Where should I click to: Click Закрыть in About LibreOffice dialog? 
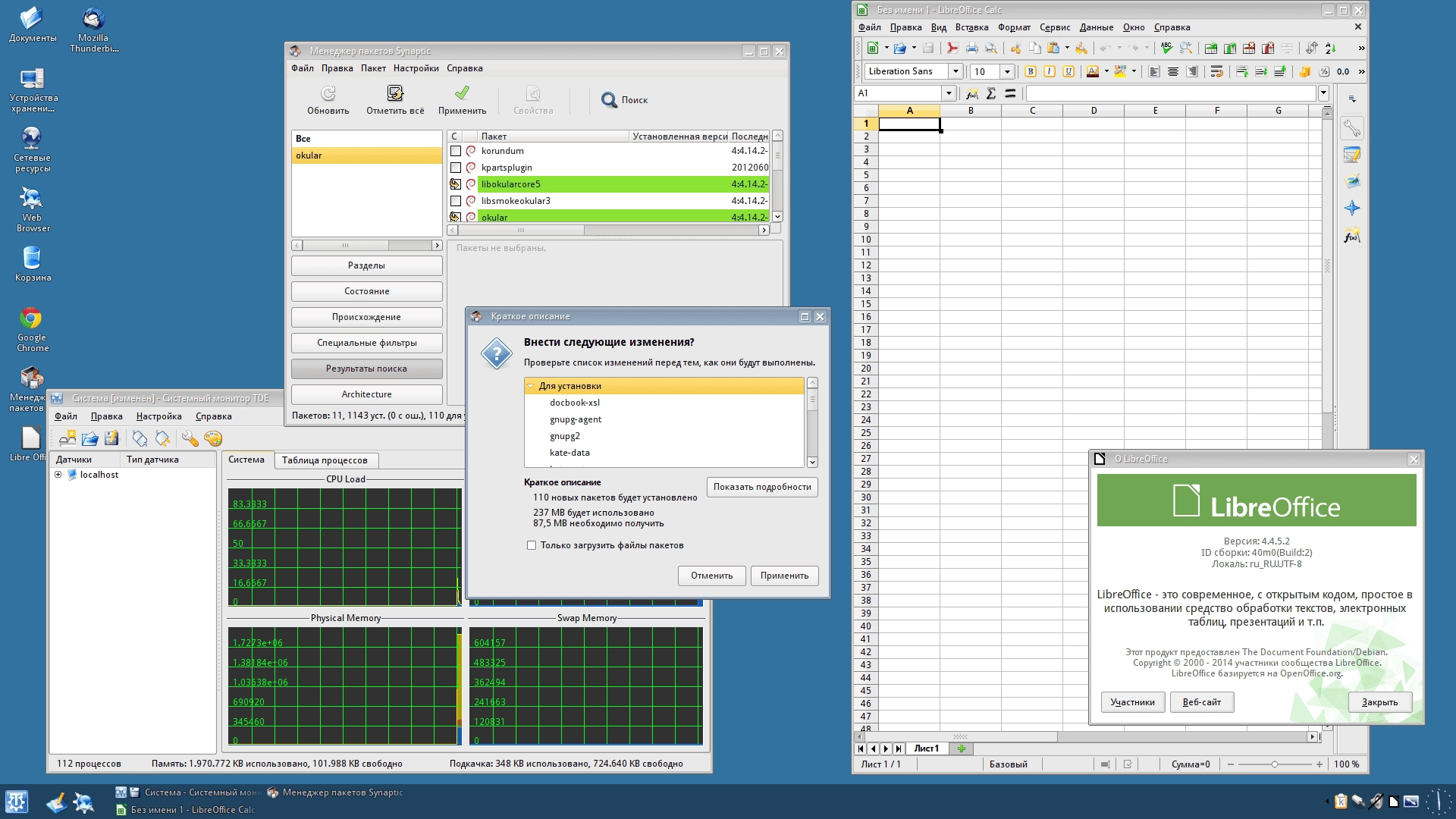tap(1379, 702)
